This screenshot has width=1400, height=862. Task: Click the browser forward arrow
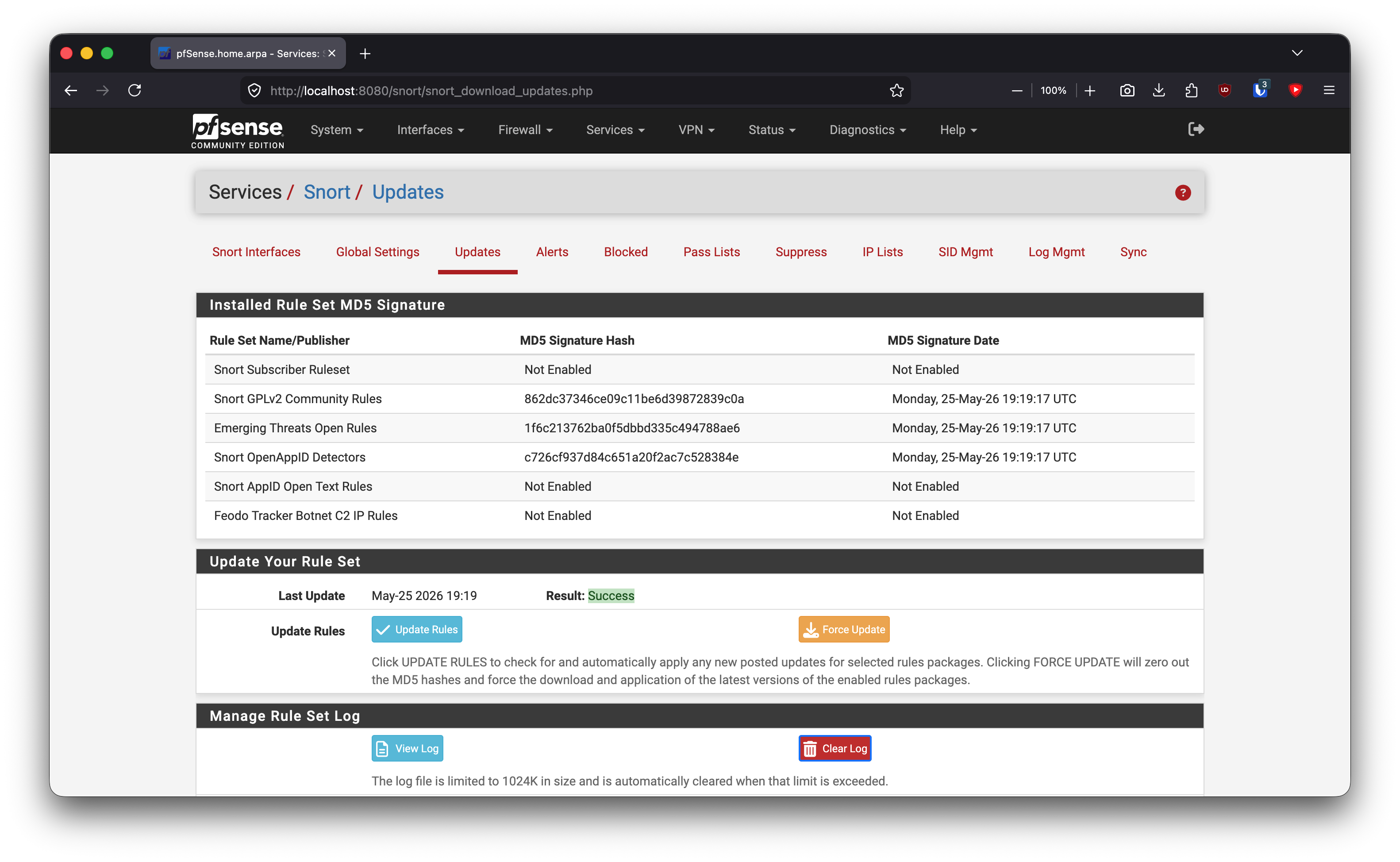click(103, 90)
